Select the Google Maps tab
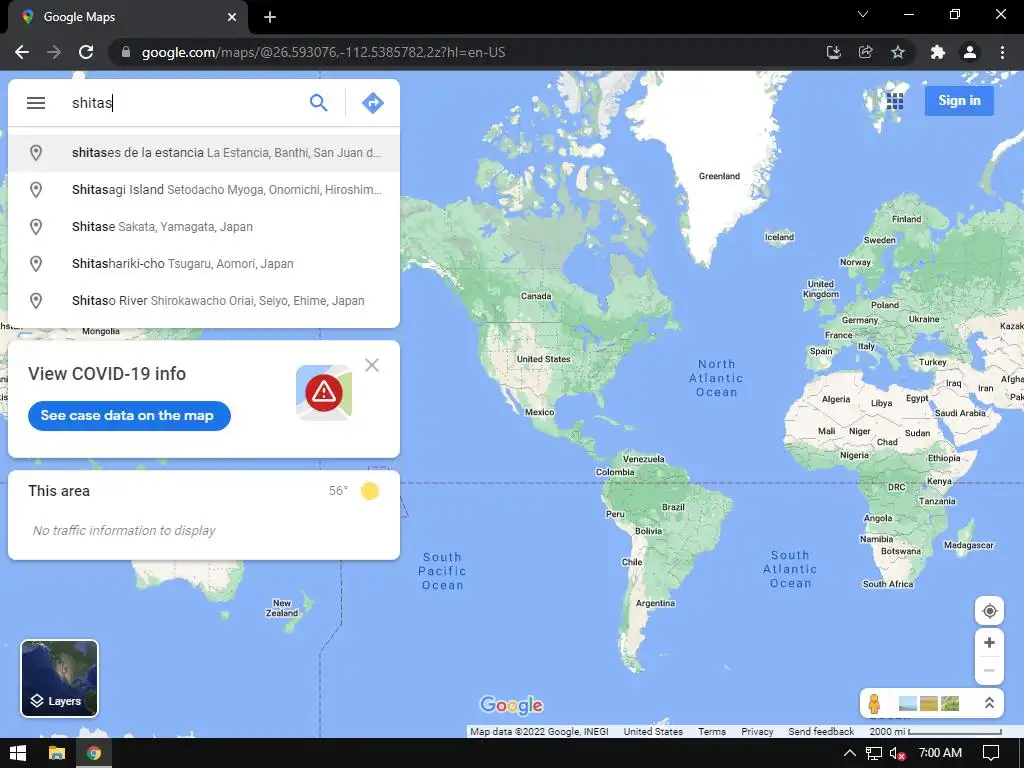Viewport: 1024px width, 768px height. [x=127, y=17]
